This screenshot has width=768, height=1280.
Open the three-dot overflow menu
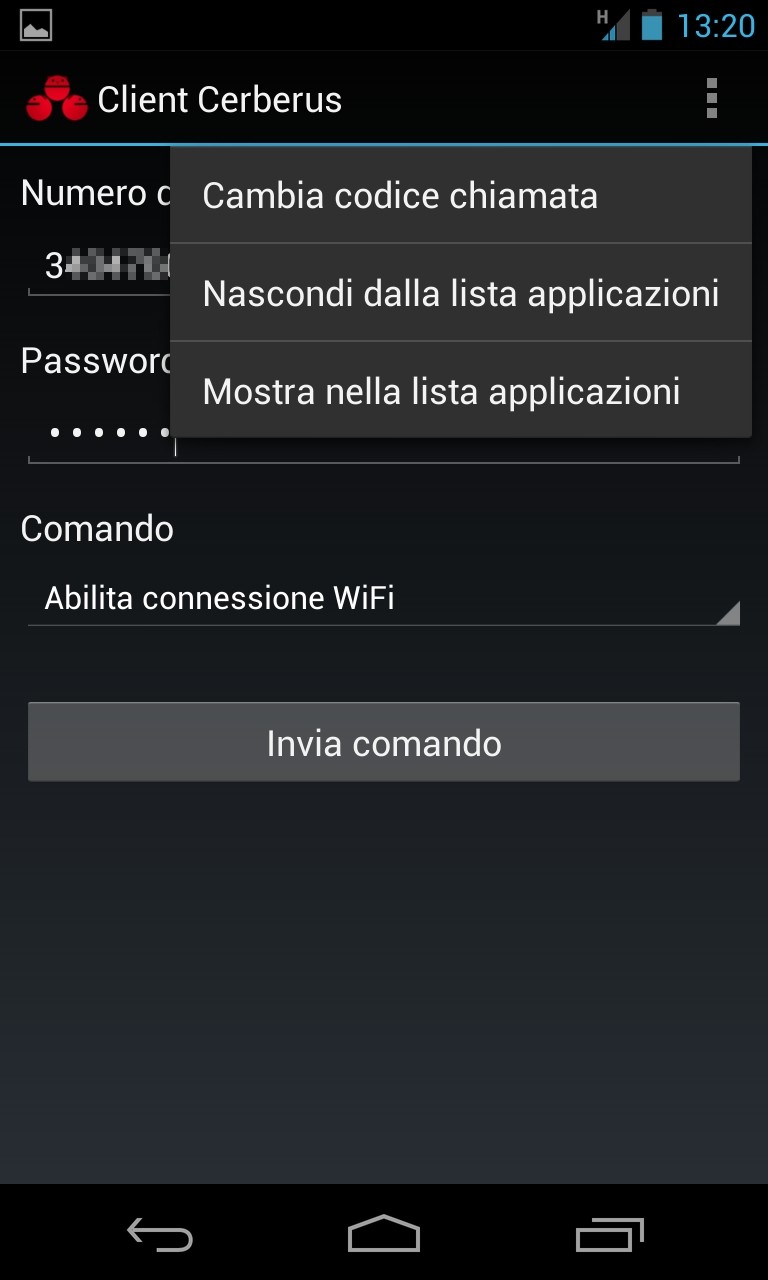(712, 98)
